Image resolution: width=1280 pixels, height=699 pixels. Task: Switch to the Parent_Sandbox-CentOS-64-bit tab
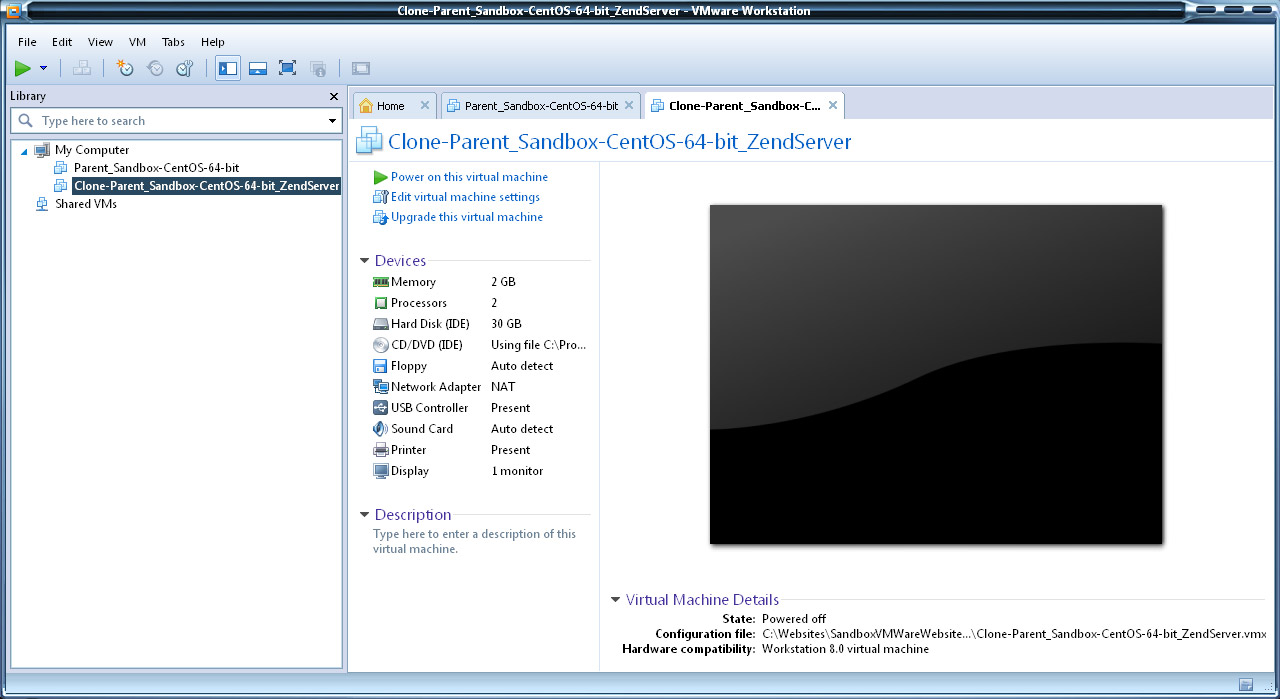pyautogui.click(x=541, y=106)
